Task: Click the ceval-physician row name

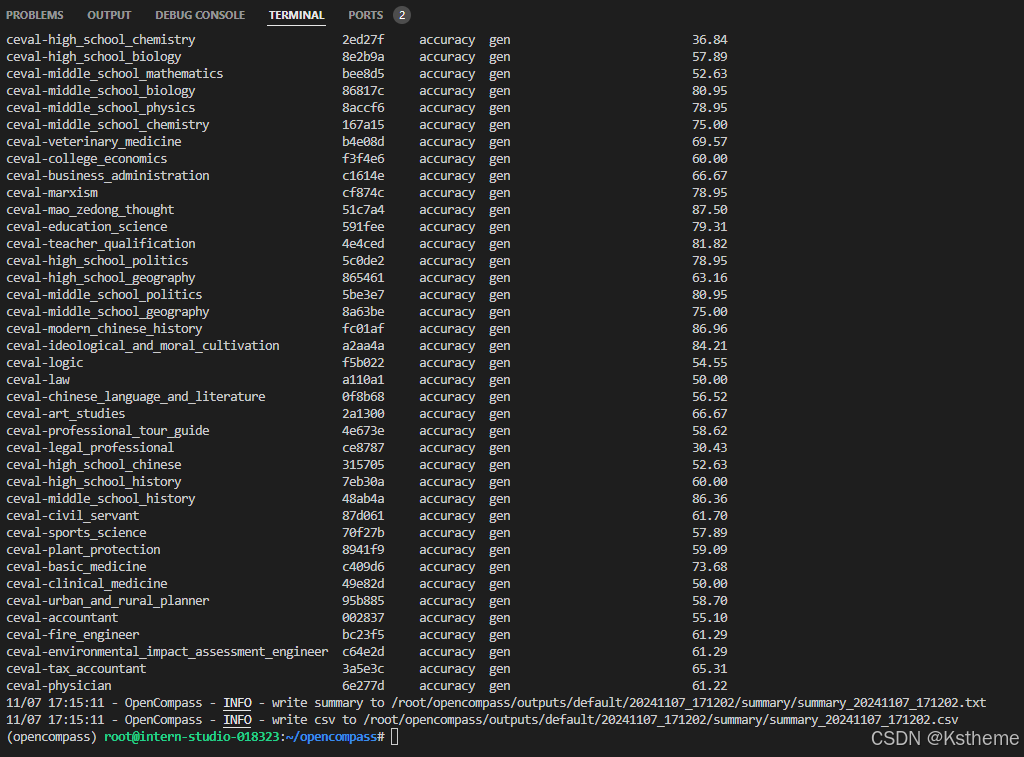Action: (x=59, y=685)
